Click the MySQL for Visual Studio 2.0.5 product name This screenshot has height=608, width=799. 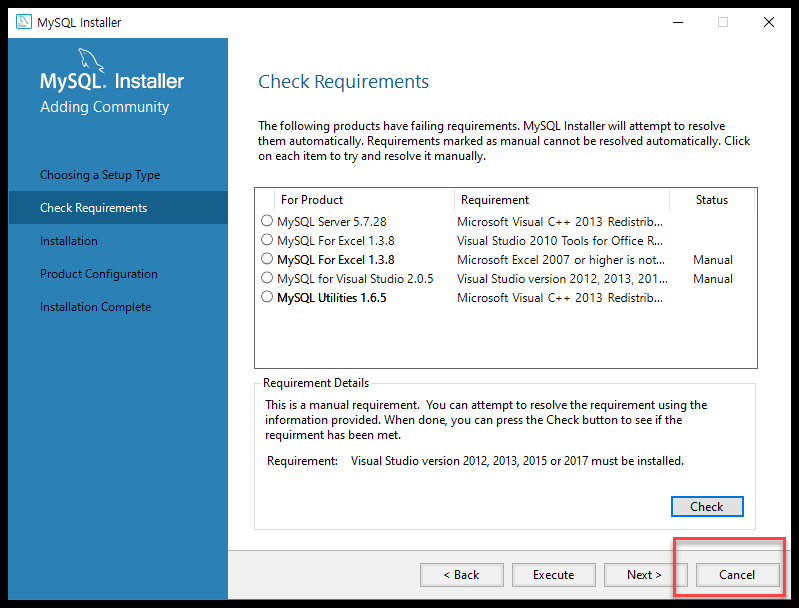pos(355,279)
